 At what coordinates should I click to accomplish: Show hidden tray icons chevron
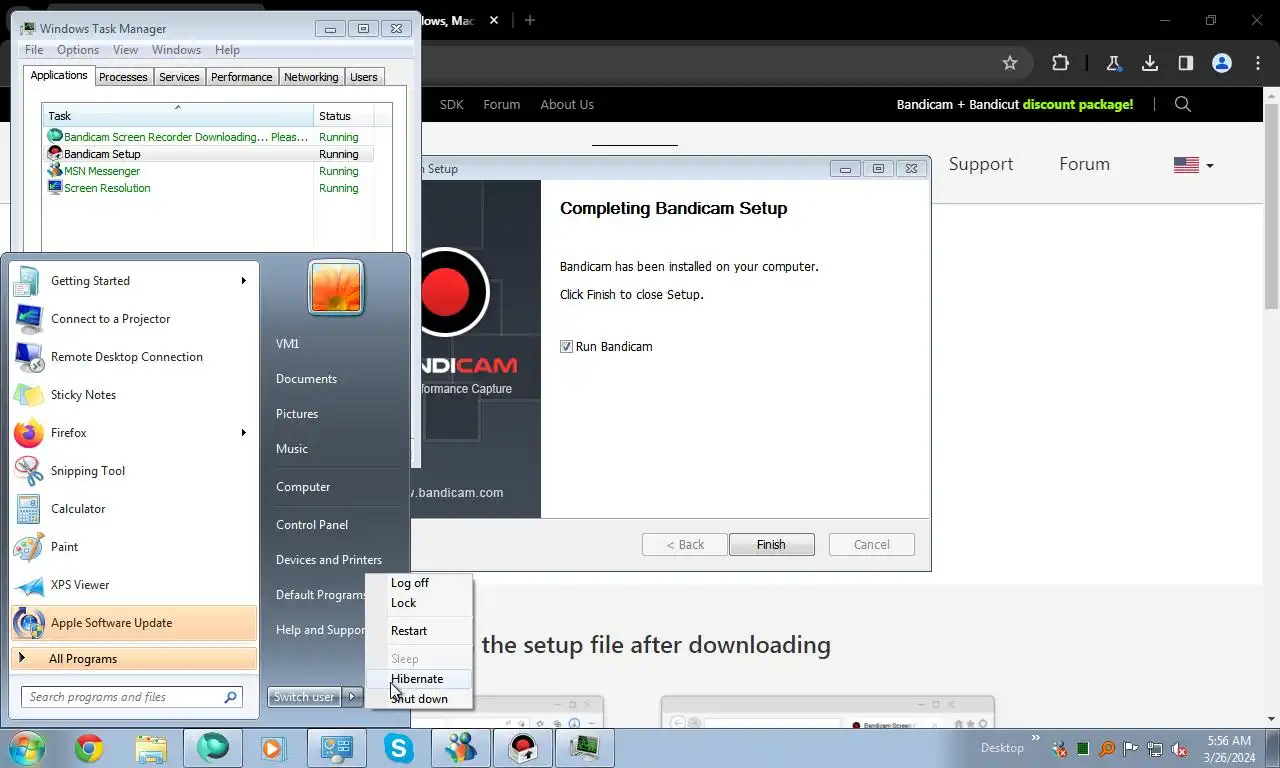pyautogui.click(x=1036, y=740)
